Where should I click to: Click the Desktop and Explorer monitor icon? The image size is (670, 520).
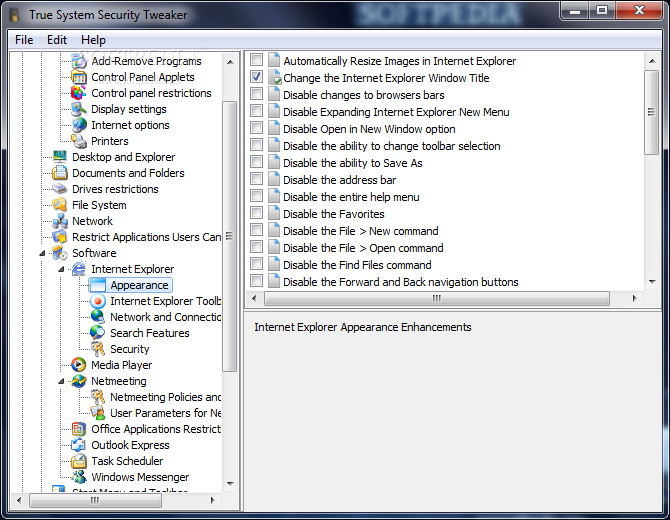[60, 157]
